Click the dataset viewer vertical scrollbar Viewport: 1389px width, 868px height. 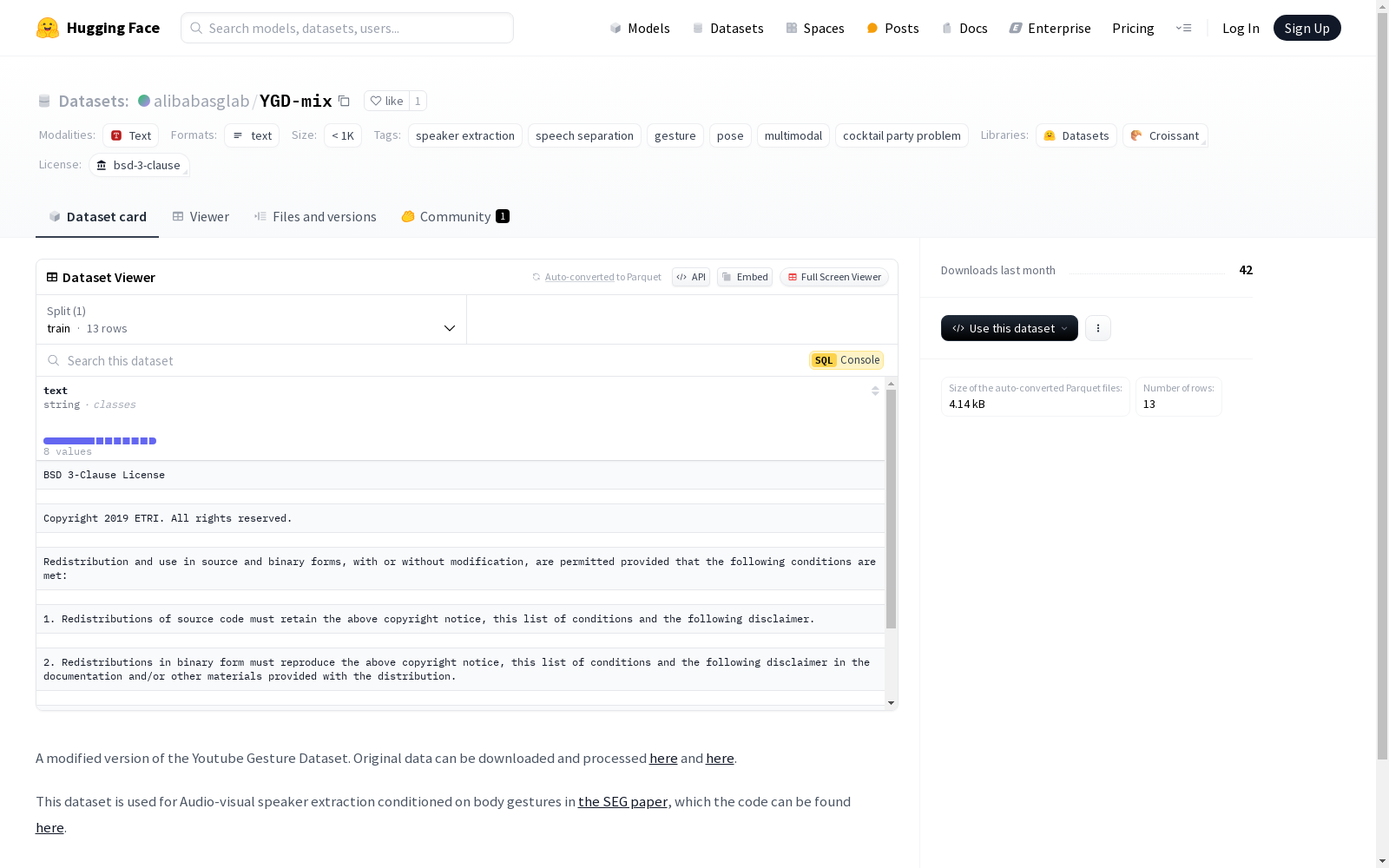pyautogui.click(x=891, y=509)
